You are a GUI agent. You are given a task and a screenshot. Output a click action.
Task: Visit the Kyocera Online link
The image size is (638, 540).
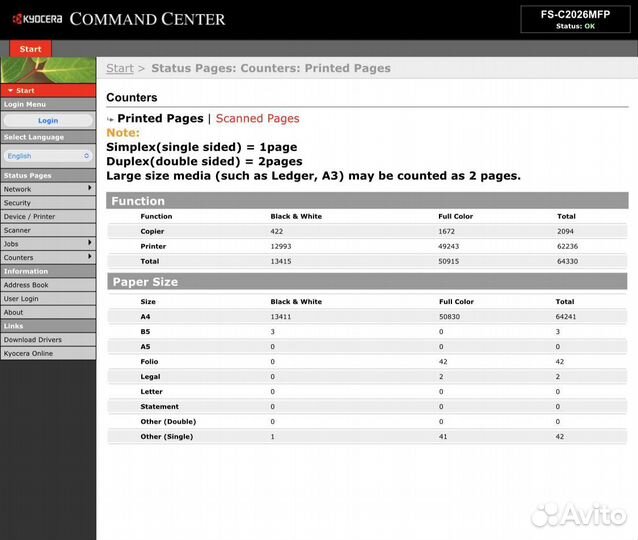point(48,353)
